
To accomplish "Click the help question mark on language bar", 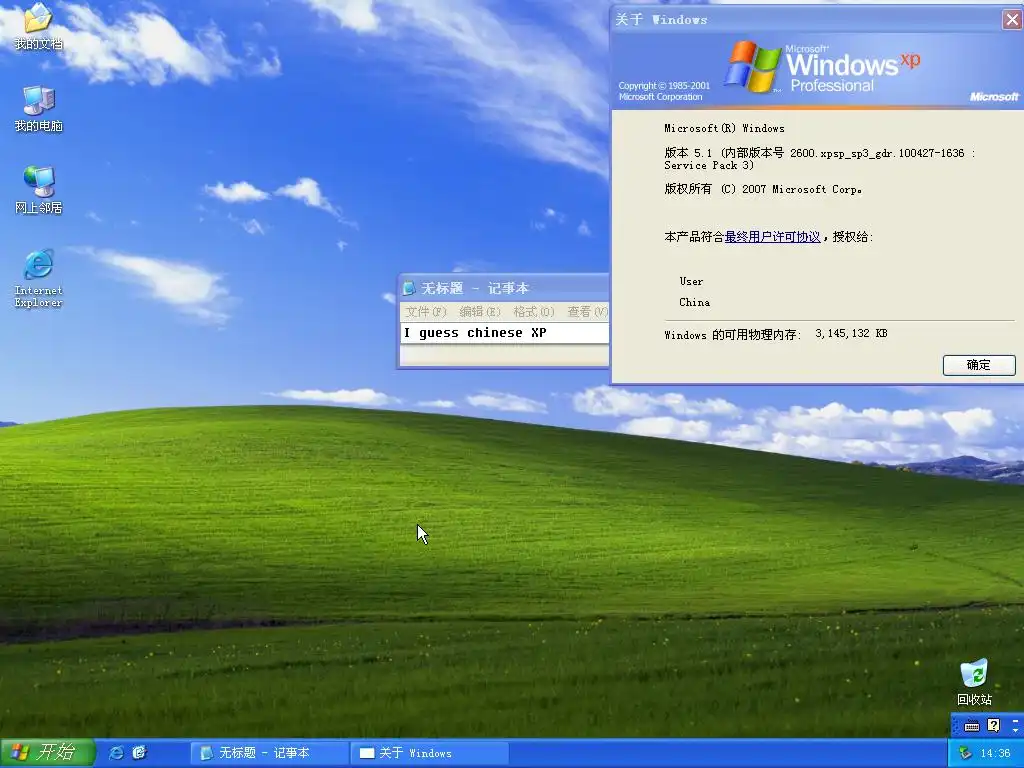I will point(993,725).
